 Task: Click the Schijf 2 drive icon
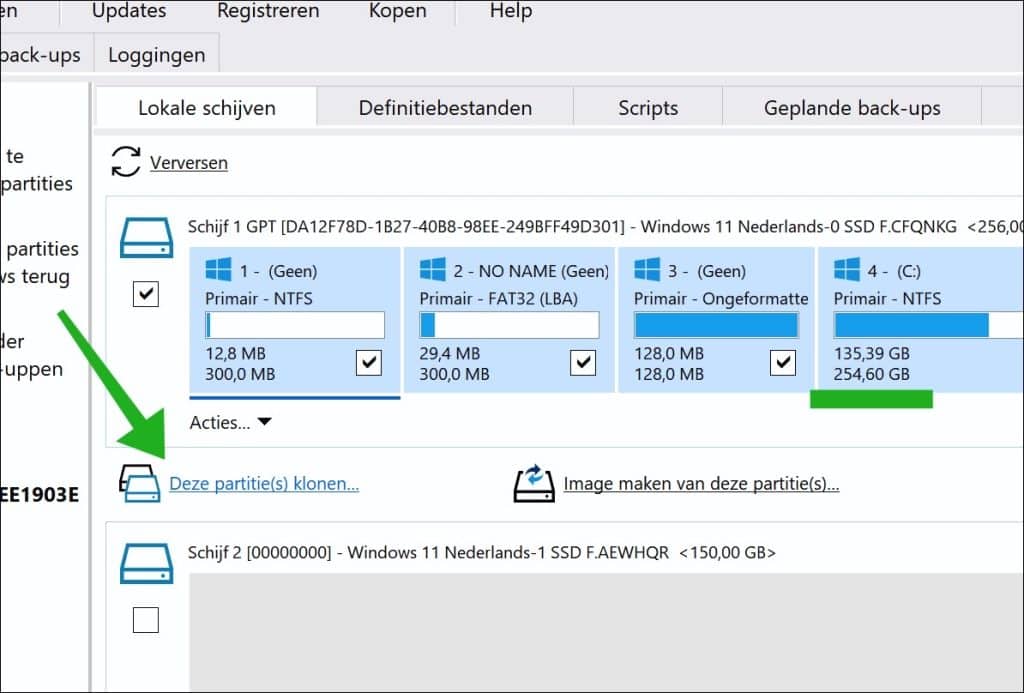pos(146,563)
